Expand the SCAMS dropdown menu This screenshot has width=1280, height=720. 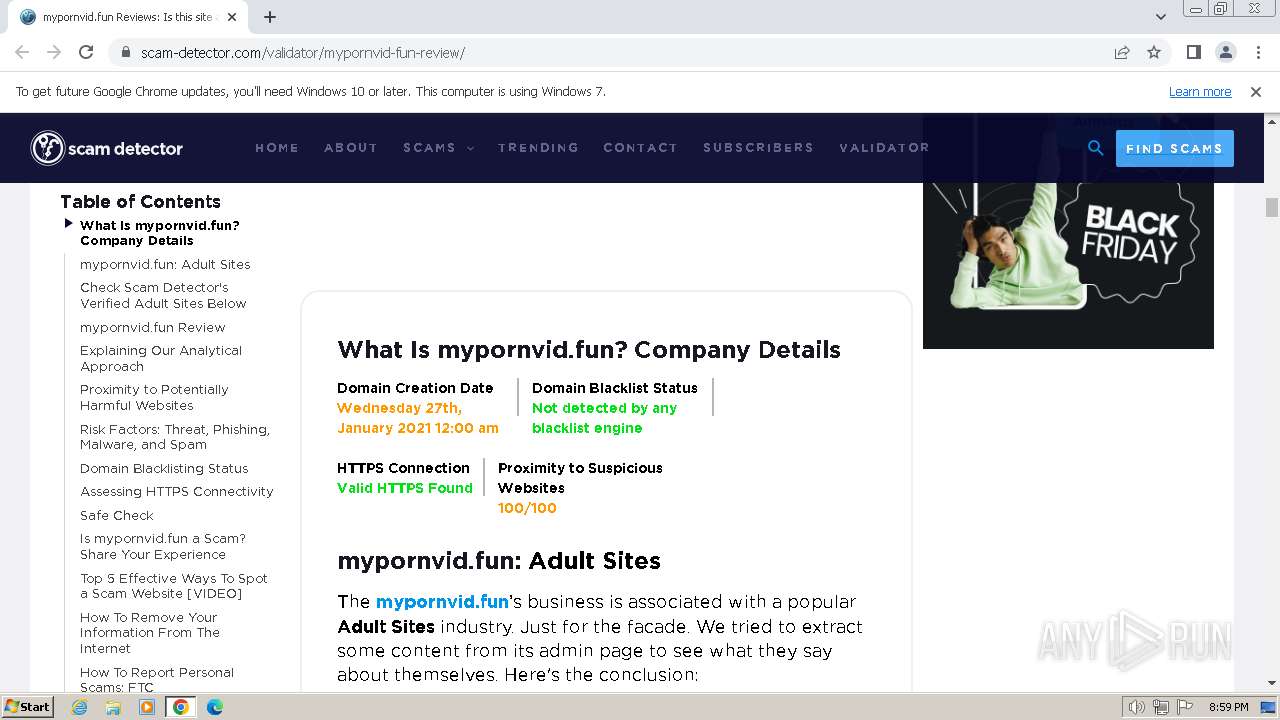tap(438, 147)
